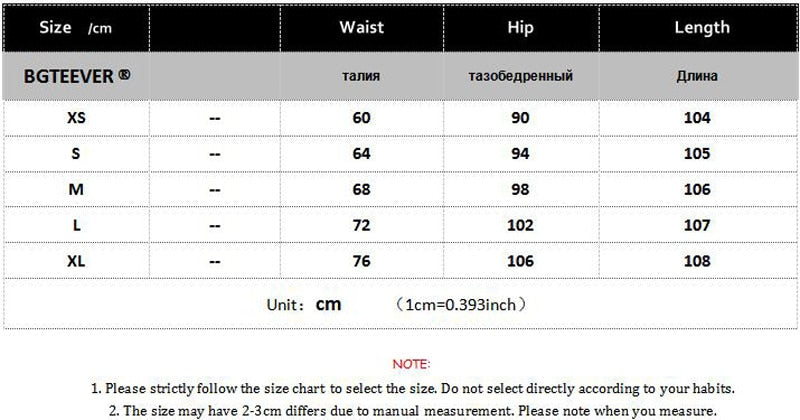This screenshot has width=800, height=420.
Task: Click the Hip column header
Action: tap(520, 28)
